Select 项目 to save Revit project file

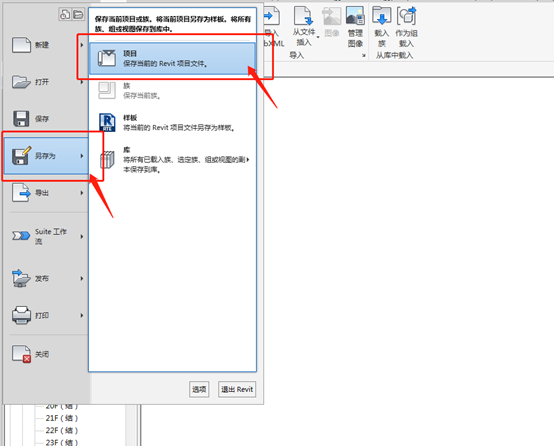pyautogui.click(x=172, y=58)
